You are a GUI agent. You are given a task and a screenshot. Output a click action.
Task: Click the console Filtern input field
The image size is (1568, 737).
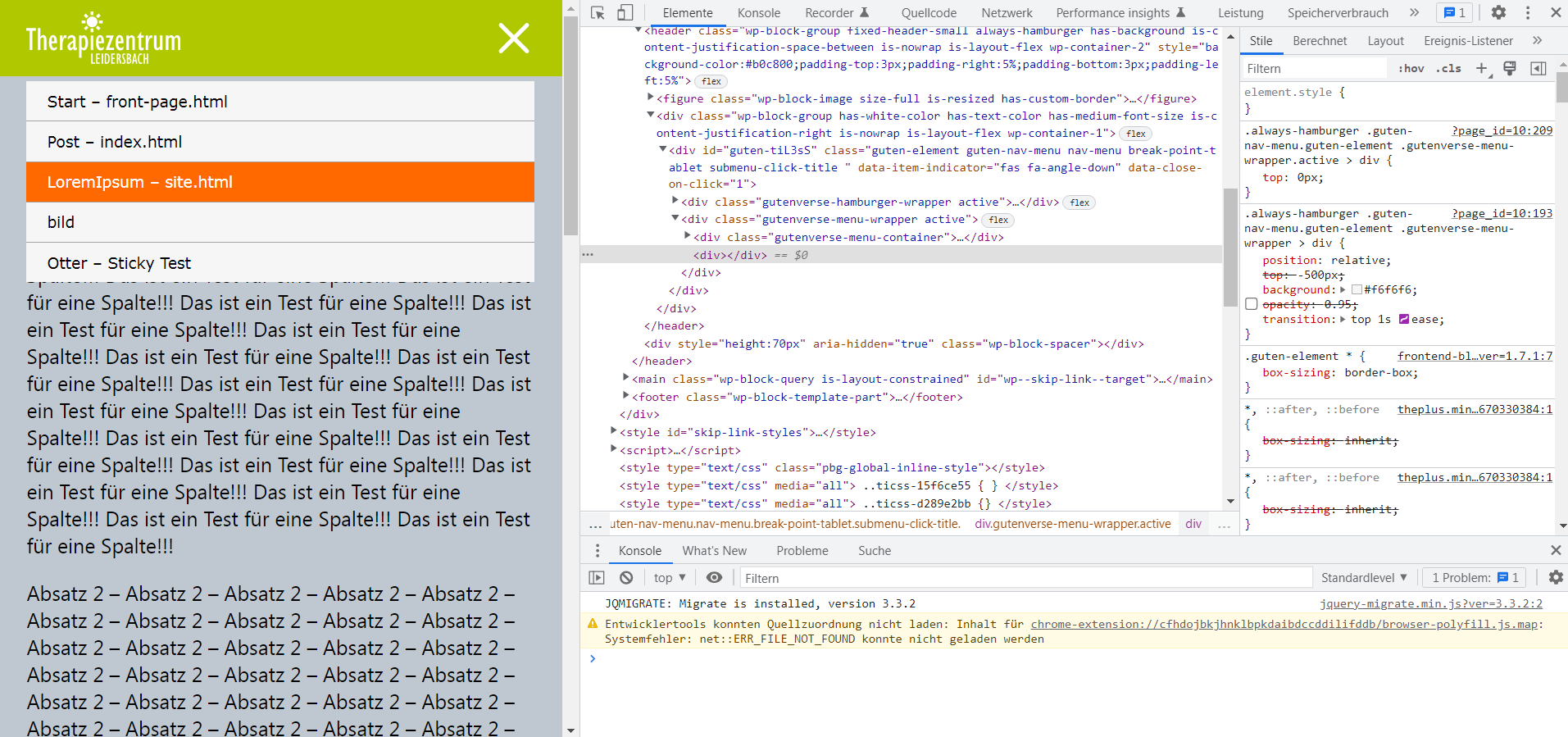(x=1025, y=577)
